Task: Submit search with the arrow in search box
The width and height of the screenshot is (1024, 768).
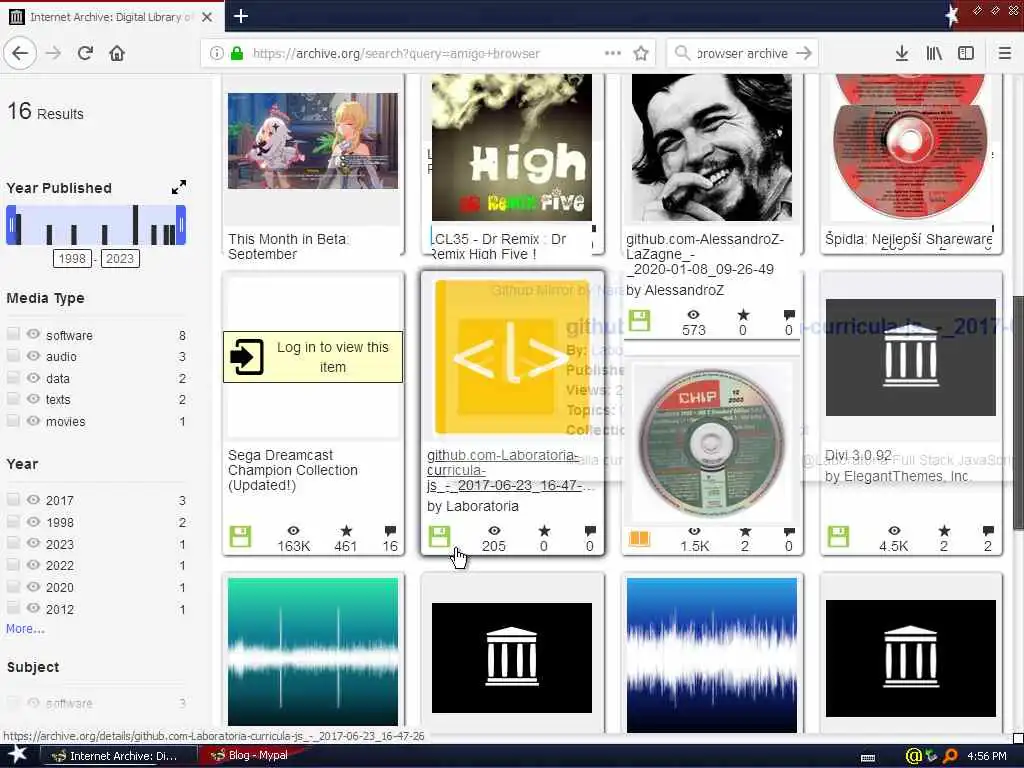Action: 804,54
